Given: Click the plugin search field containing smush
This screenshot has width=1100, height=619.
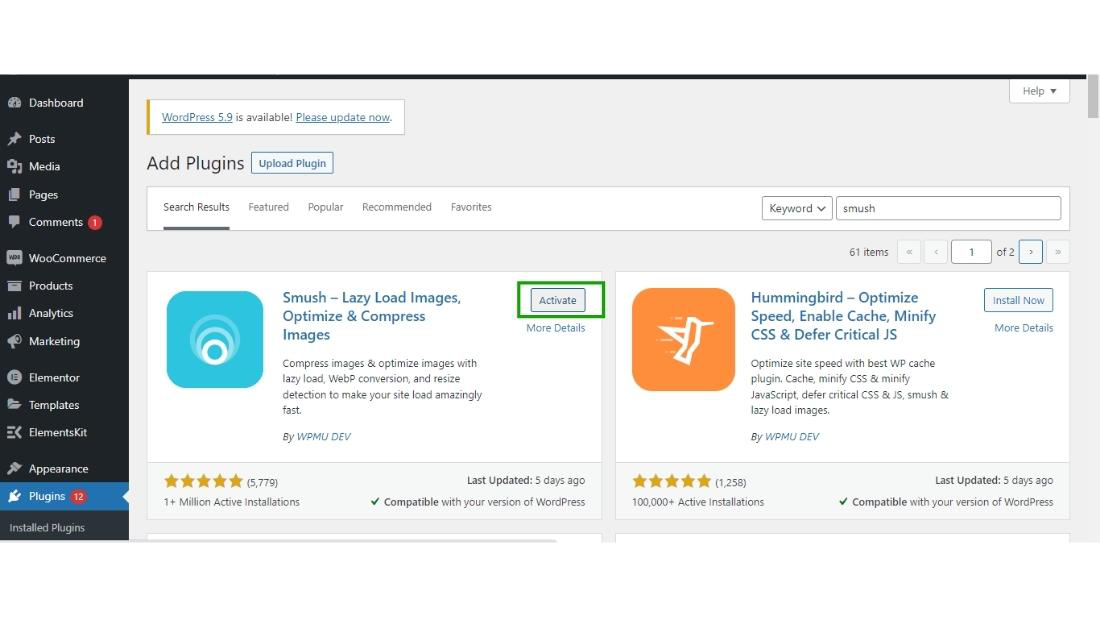Looking at the screenshot, I should 948,208.
